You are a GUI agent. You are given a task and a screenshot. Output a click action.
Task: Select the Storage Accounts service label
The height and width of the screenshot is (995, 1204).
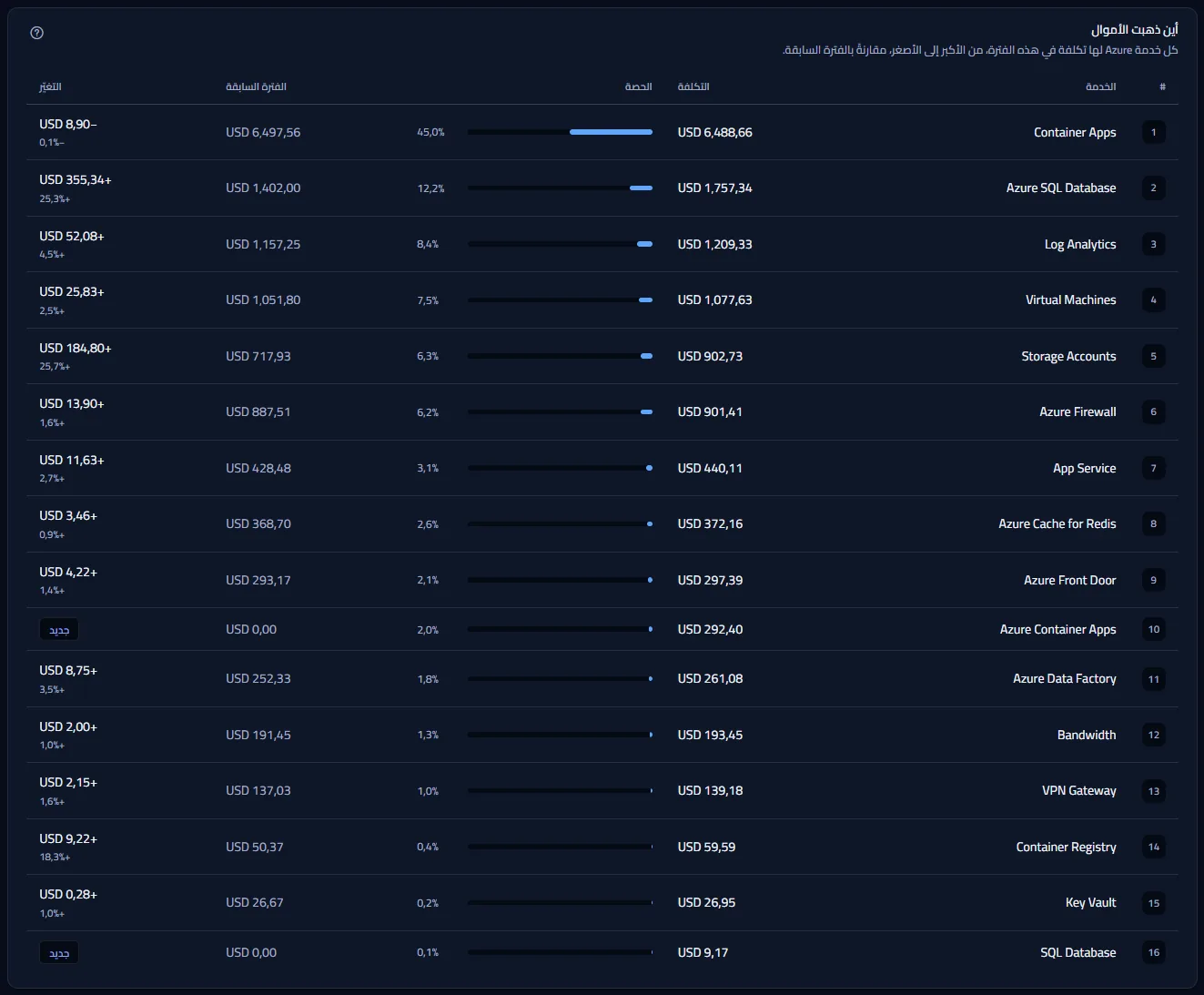[1068, 356]
